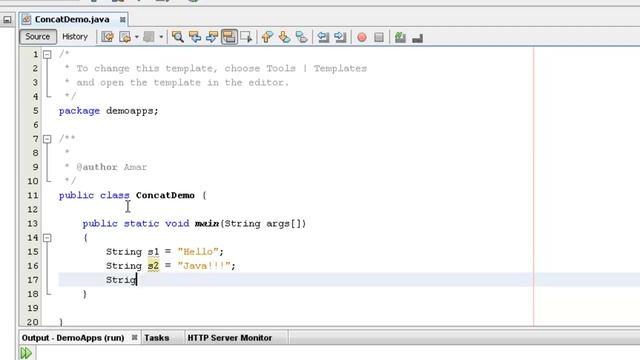
Task: Open the Forward history dropdown arrow
Action: point(161,37)
